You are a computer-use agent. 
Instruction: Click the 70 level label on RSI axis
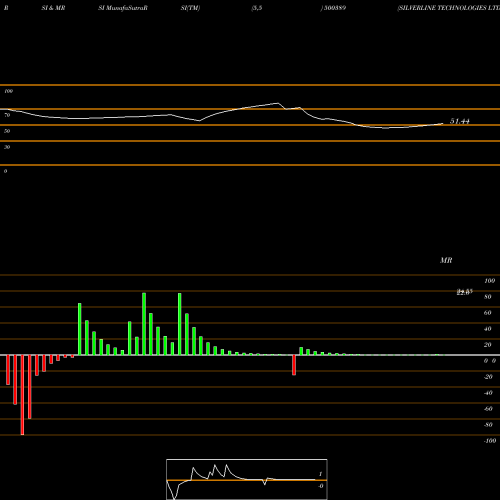click(x=7, y=115)
